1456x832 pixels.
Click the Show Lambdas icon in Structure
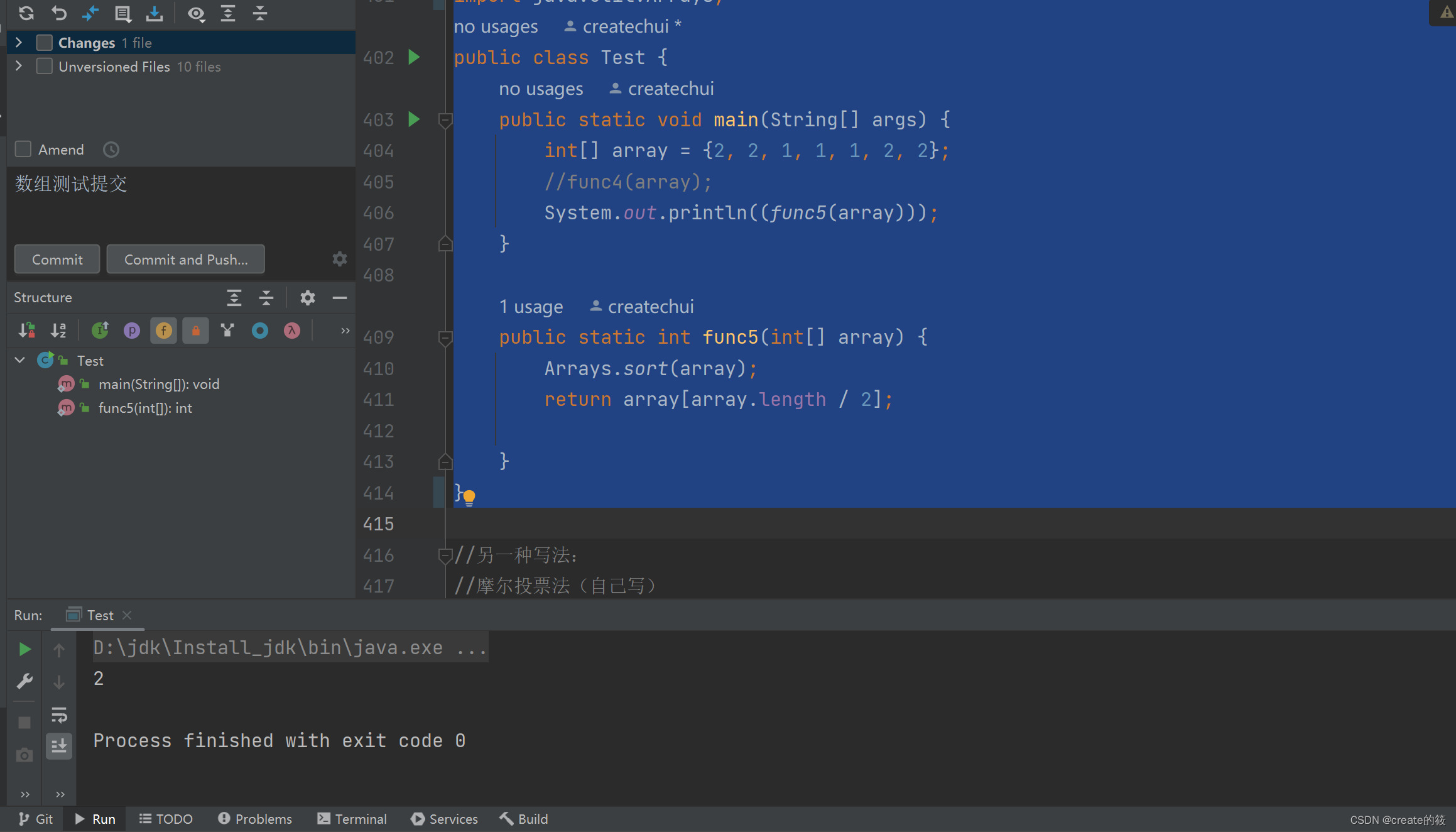pyautogui.click(x=292, y=331)
